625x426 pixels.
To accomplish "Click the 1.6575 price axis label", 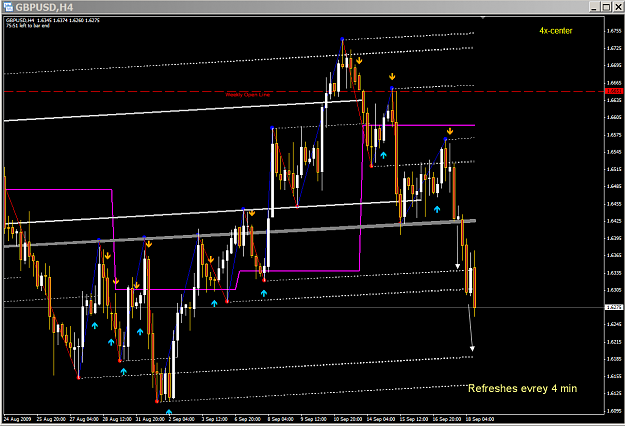I will tap(614, 135).
